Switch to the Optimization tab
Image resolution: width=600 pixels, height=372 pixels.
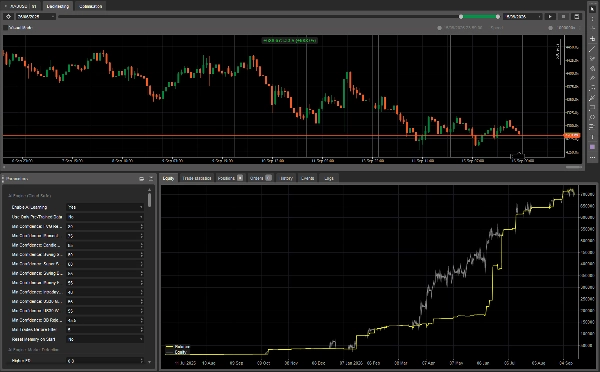coord(91,6)
